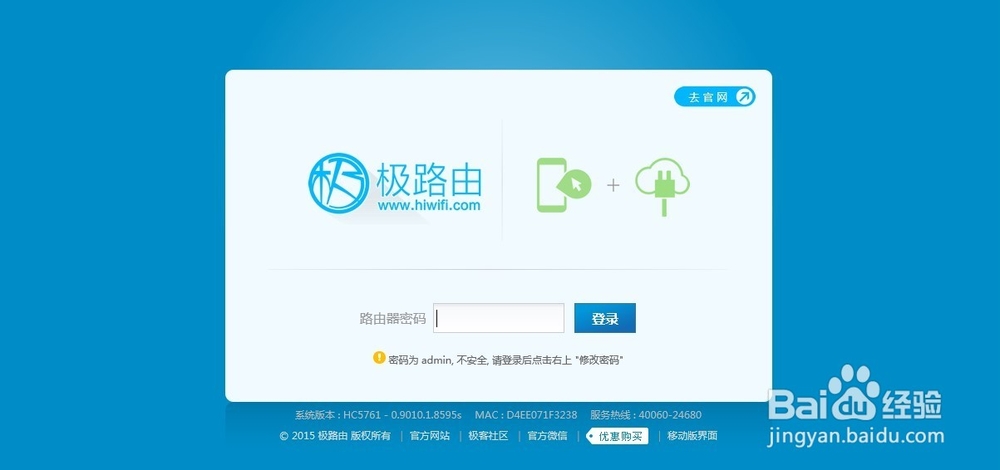The height and width of the screenshot is (470, 1000).
Task: Select MAC address D4EE071F3238 text
Action: pos(526,415)
